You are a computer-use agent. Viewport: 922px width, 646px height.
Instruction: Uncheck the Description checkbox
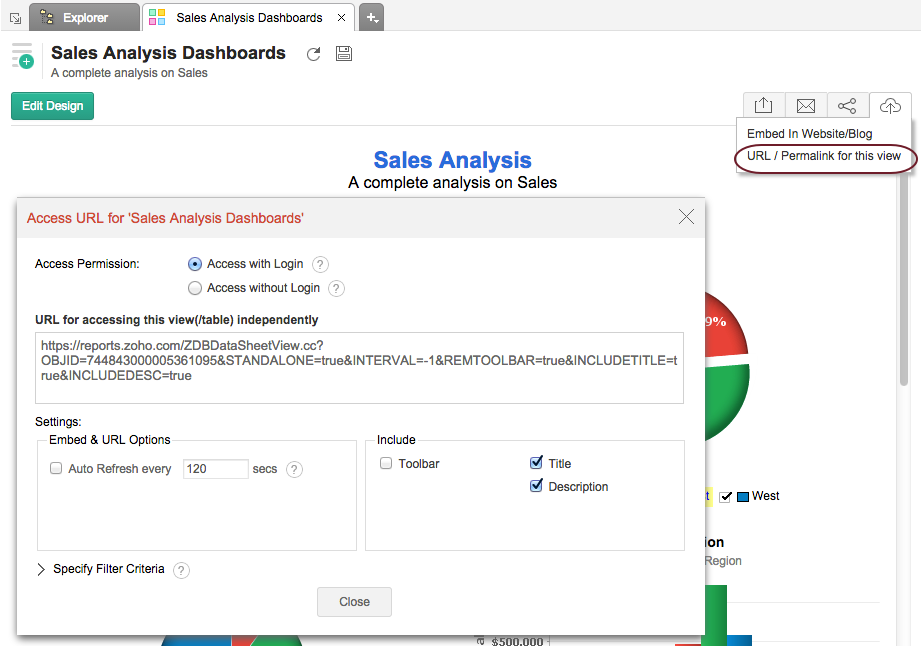536,487
